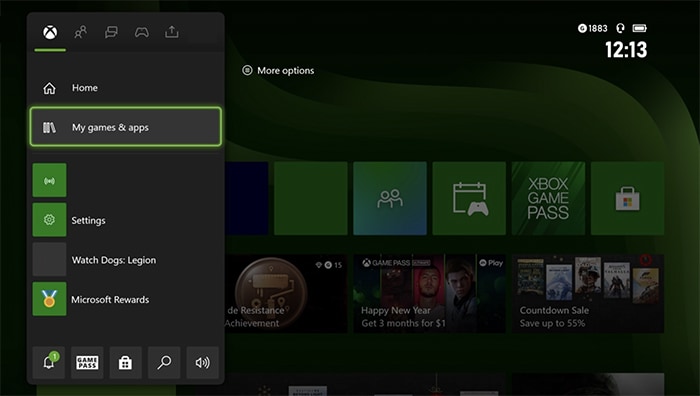Go to Home in the guide

(125, 88)
